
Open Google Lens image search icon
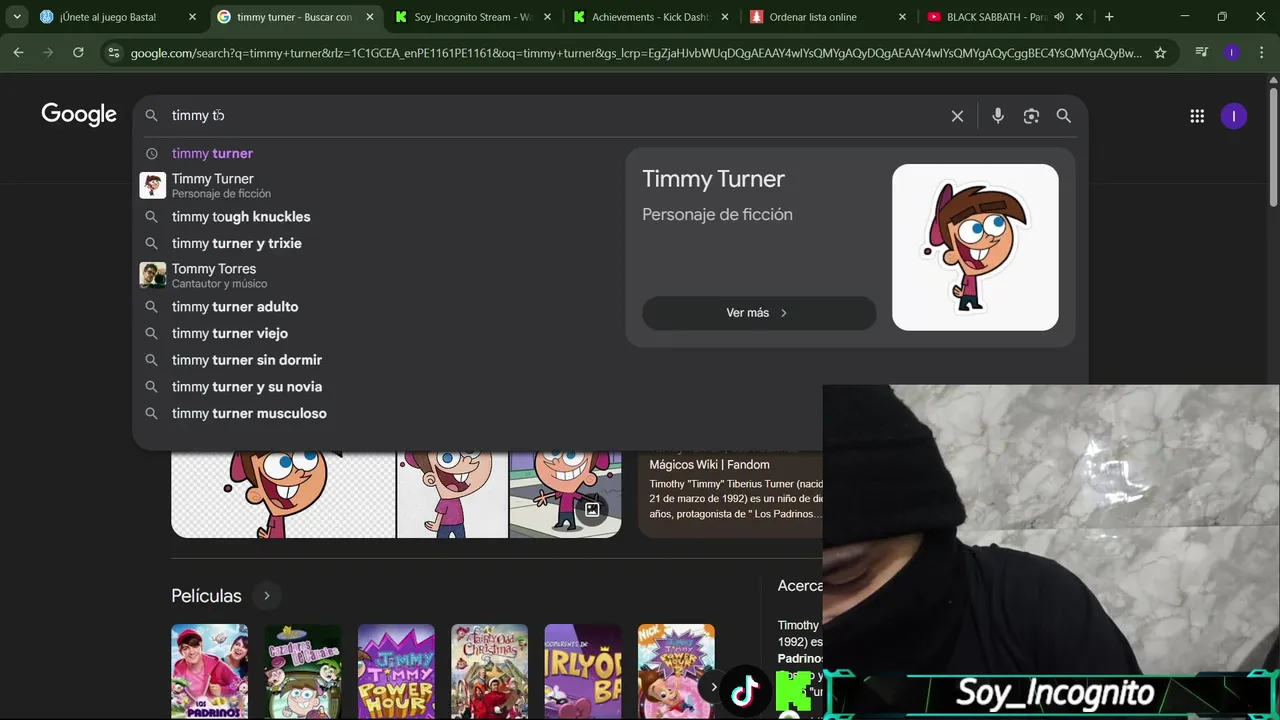tap(1031, 116)
